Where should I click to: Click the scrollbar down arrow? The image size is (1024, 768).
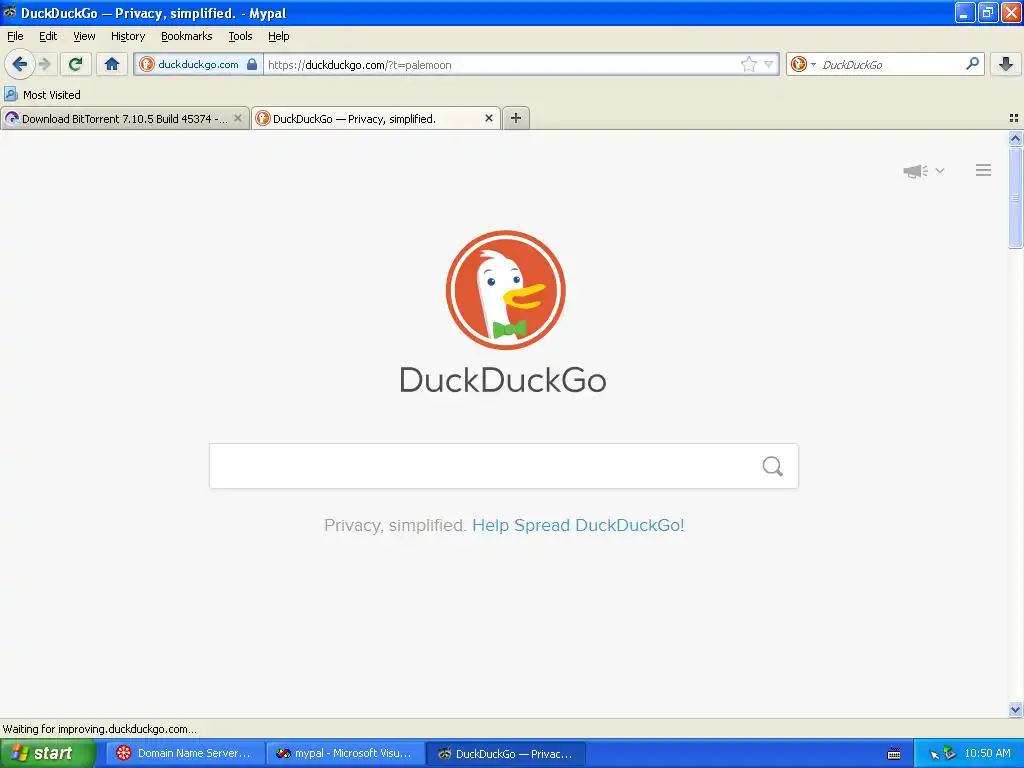click(x=1015, y=709)
